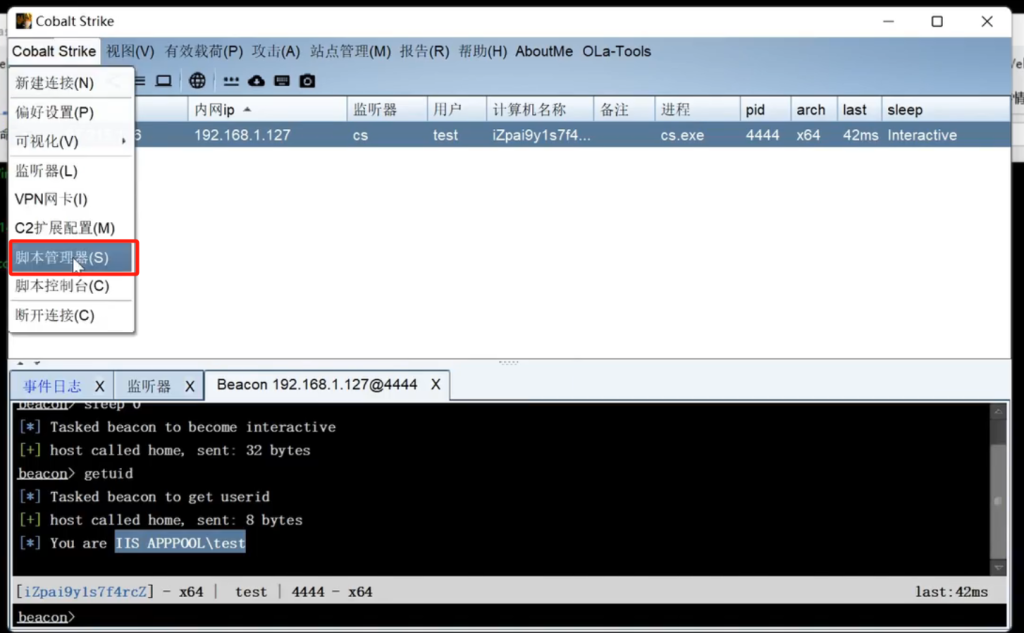Open the 帮助(H) menu
Image resolution: width=1024 pixels, height=633 pixels.
pos(483,52)
